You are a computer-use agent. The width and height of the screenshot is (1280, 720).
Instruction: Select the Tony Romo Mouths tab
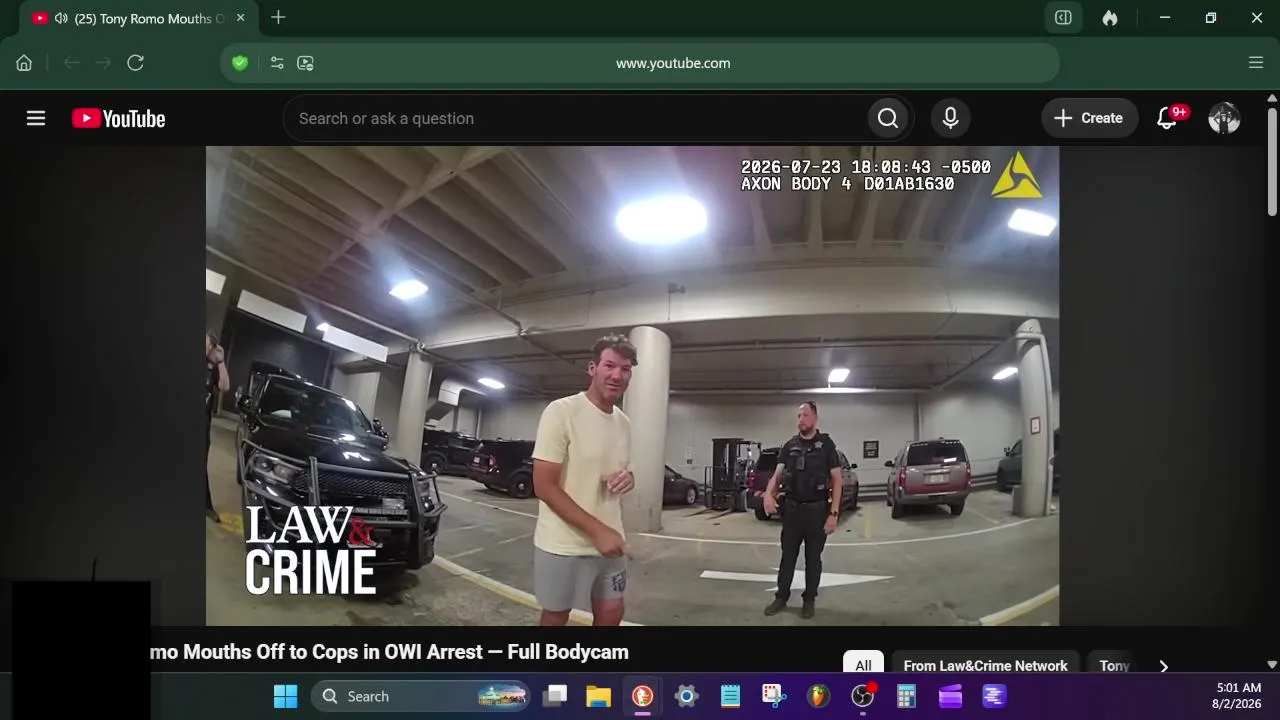[x=138, y=18]
